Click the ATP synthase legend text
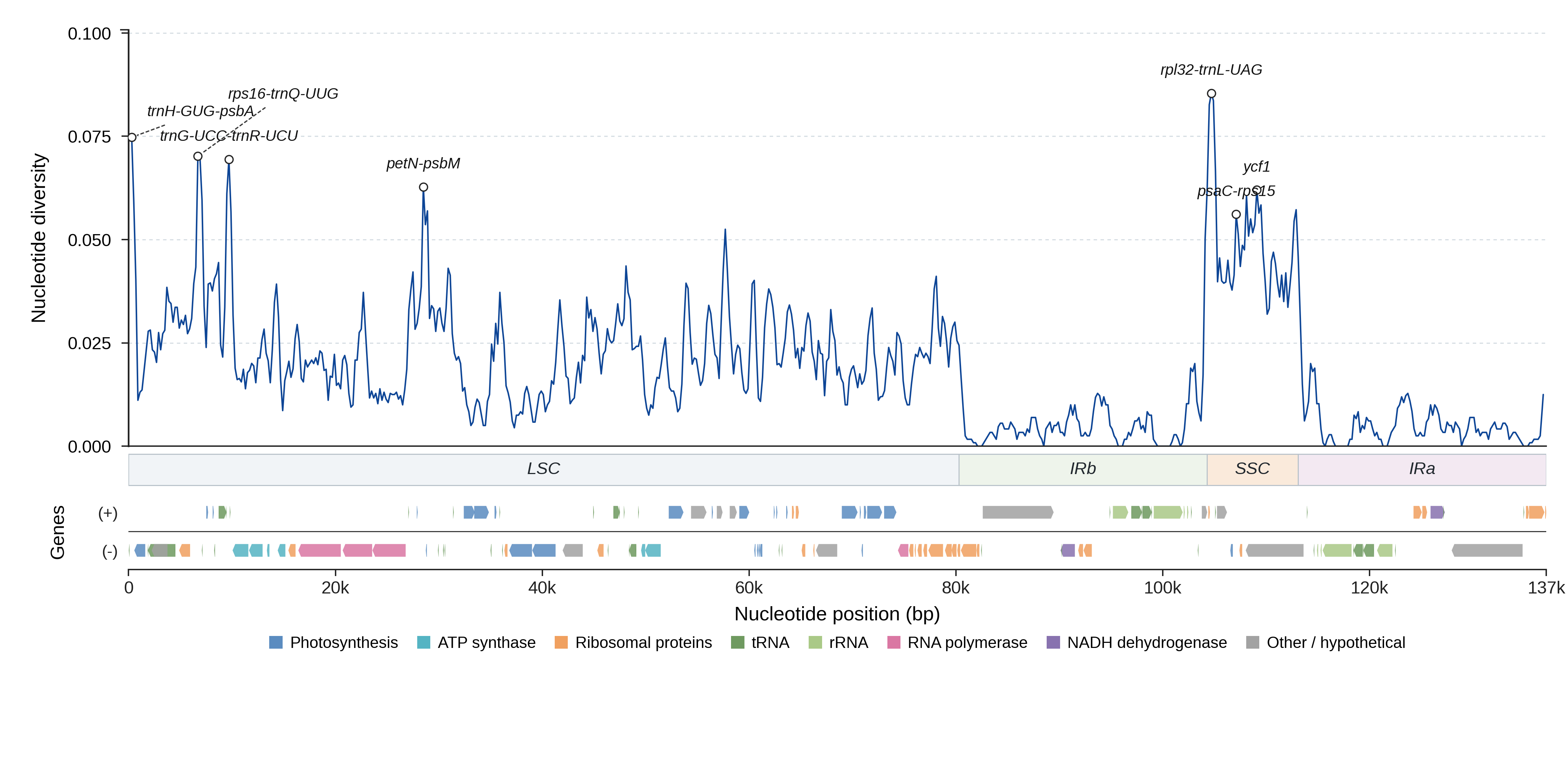 pos(487,642)
